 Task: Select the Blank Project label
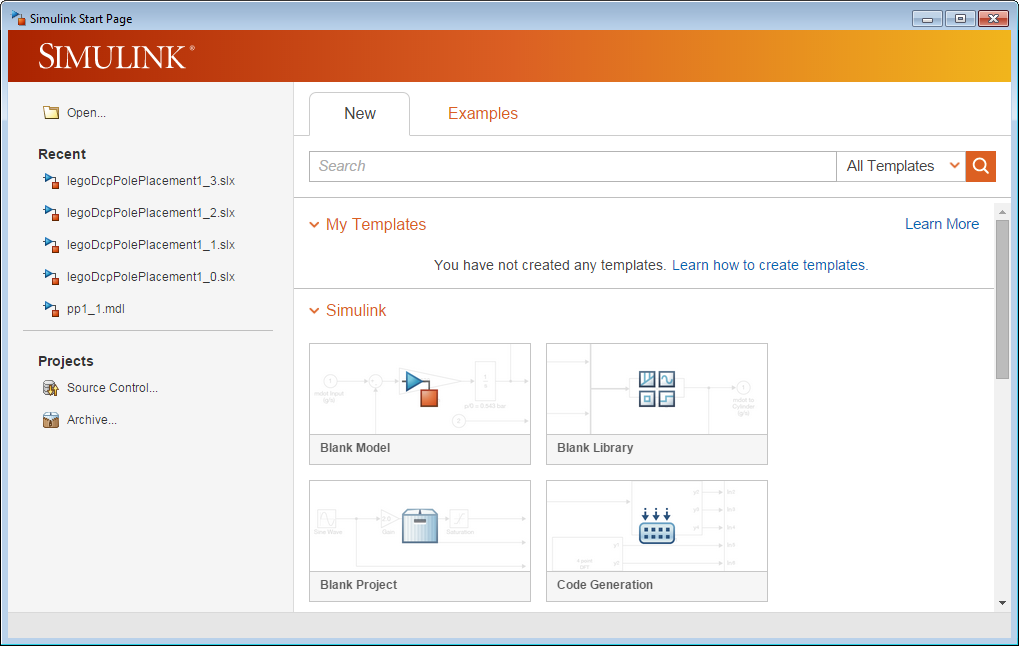point(358,585)
